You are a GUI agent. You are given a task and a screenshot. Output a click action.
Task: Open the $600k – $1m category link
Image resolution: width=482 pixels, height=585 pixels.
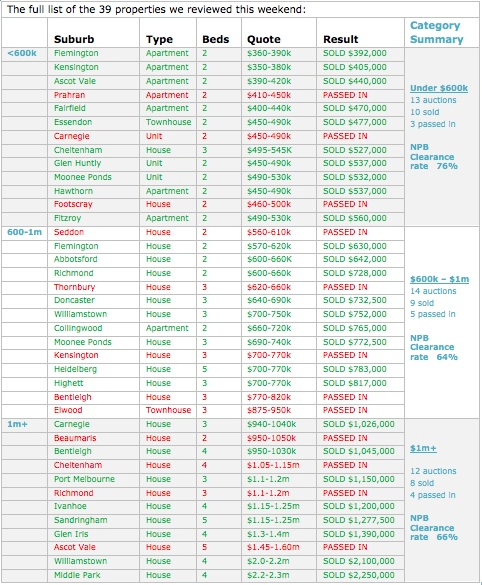(x=439, y=279)
